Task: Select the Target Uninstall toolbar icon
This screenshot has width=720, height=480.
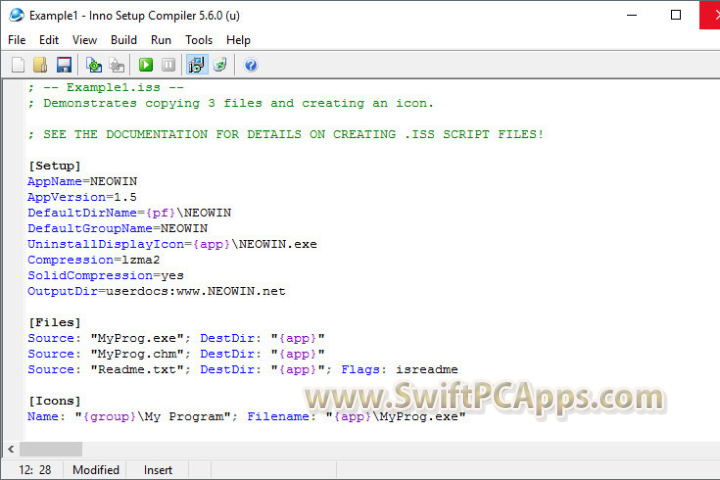Action: (x=220, y=65)
